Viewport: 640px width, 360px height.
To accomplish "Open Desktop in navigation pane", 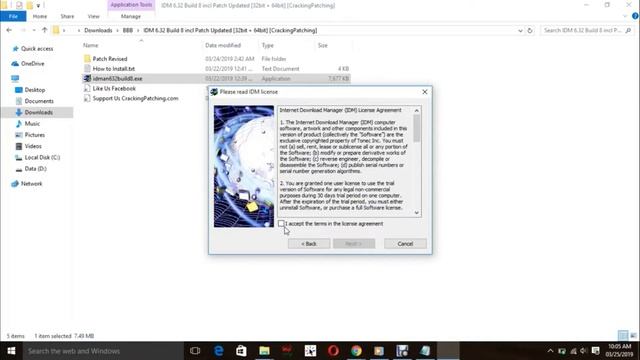I will click(35, 90).
